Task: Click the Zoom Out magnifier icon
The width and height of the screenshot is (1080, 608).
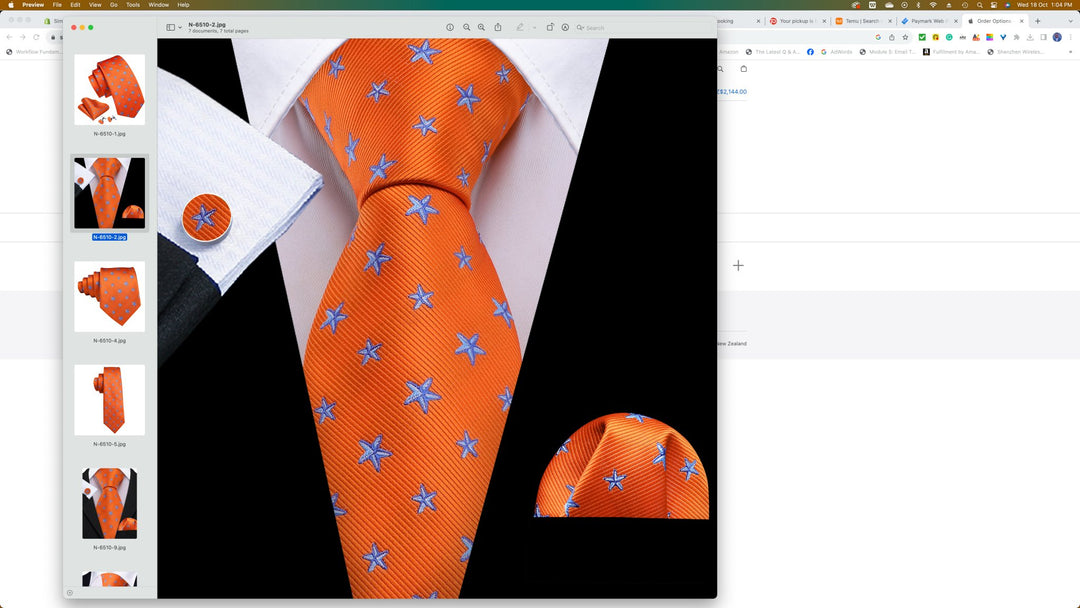Action: point(466,27)
